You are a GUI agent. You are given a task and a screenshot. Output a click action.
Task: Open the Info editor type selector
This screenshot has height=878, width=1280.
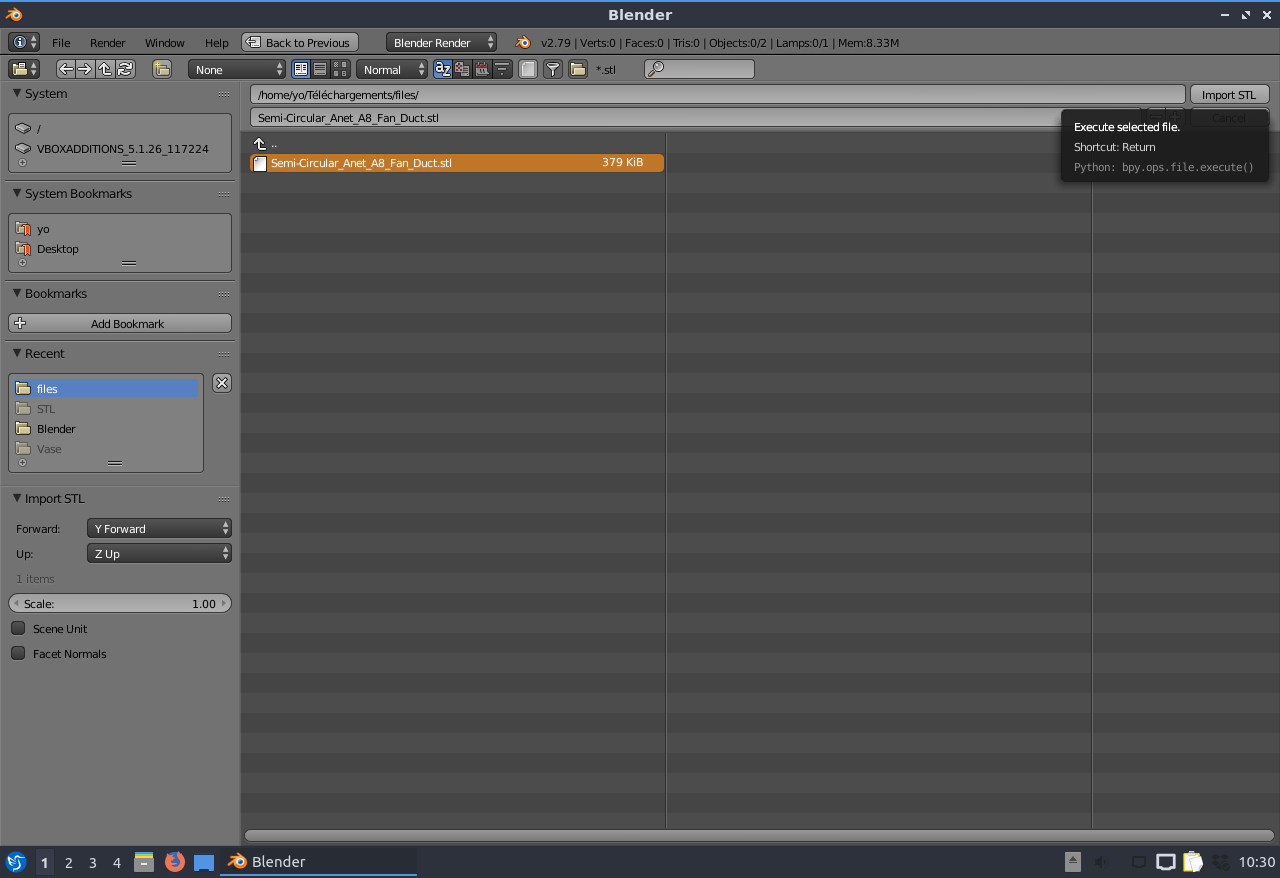pyautogui.click(x=24, y=42)
